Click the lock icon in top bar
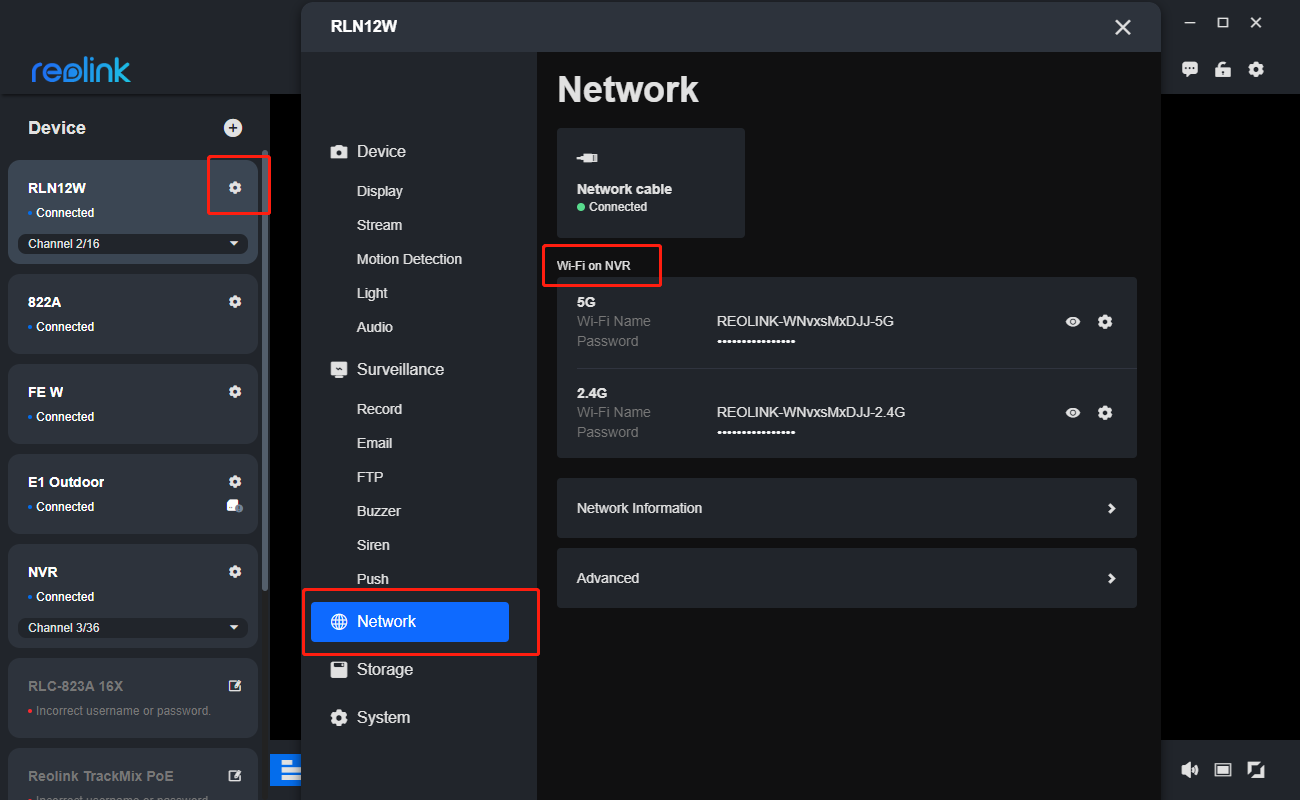1300x800 pixels. coord(1222,69)
